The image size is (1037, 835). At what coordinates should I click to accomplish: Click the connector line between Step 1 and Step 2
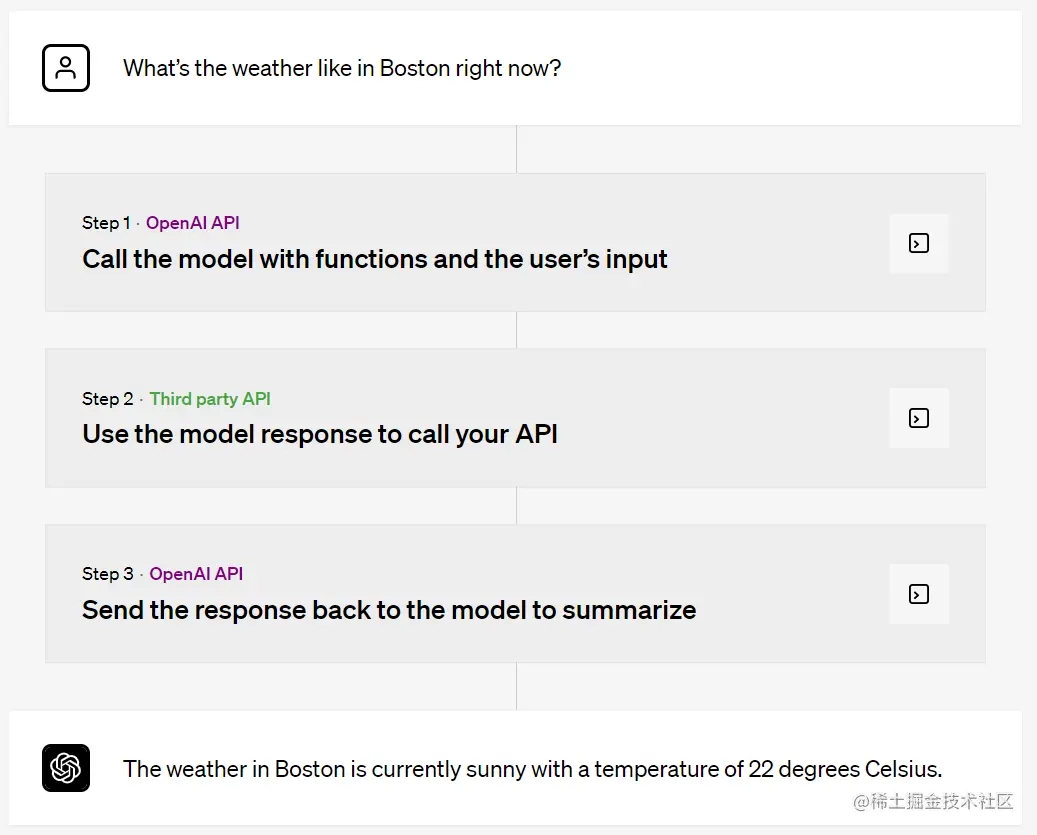pyautogui.click(x=517, y=330)
